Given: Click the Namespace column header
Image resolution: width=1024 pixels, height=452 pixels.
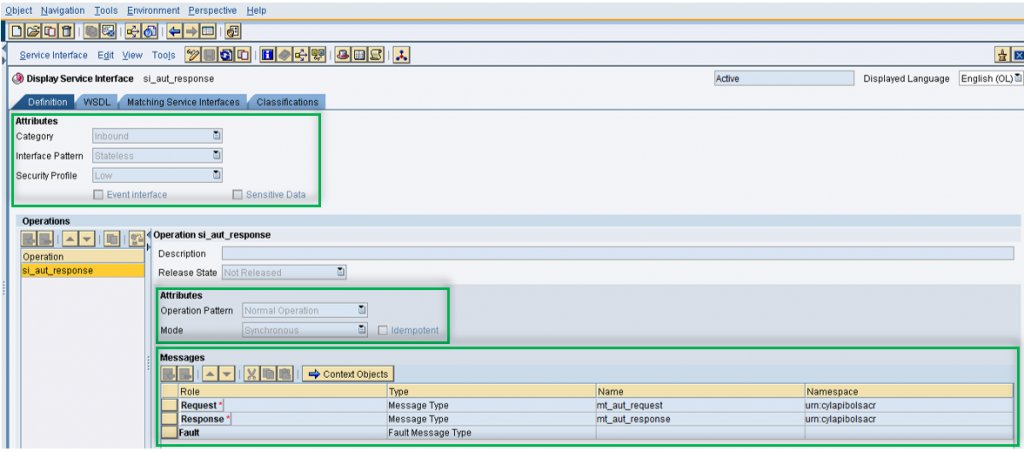Looking at the screenshot, I should pos(909,391).
